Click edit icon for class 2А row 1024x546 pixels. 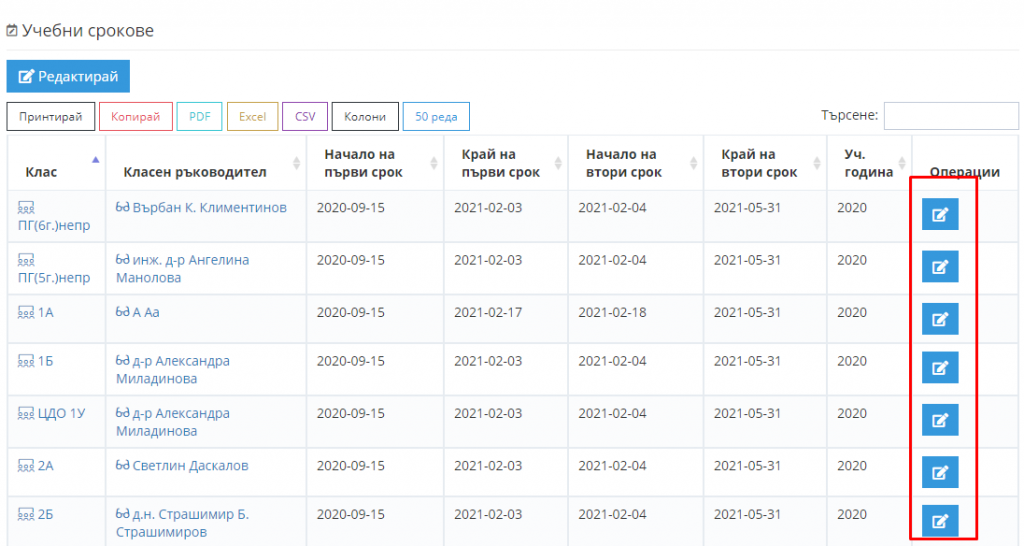coord(940,472)
